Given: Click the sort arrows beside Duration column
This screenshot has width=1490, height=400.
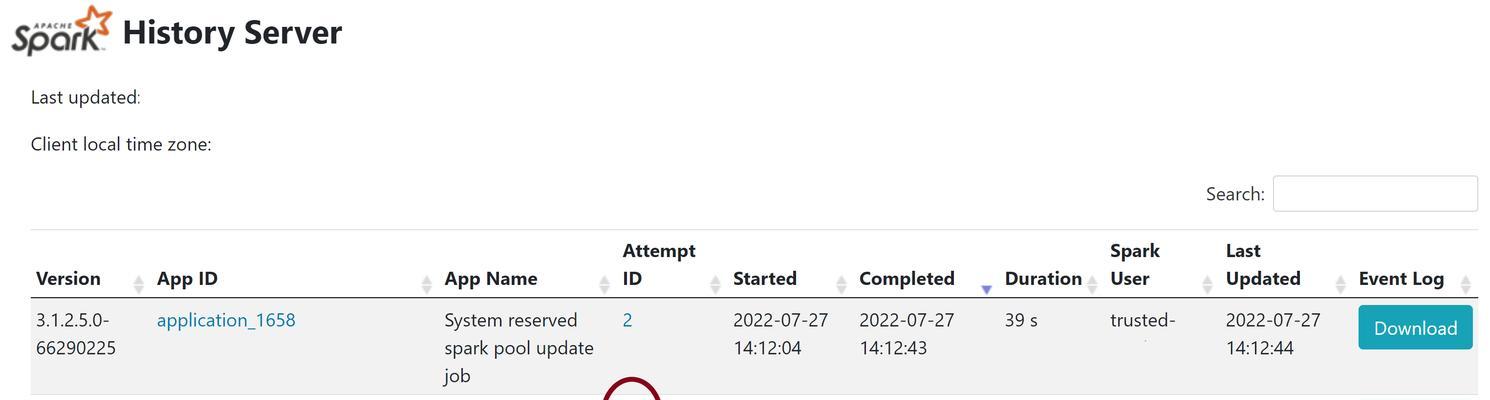Looking at the screenshot, I should 1092,285.
